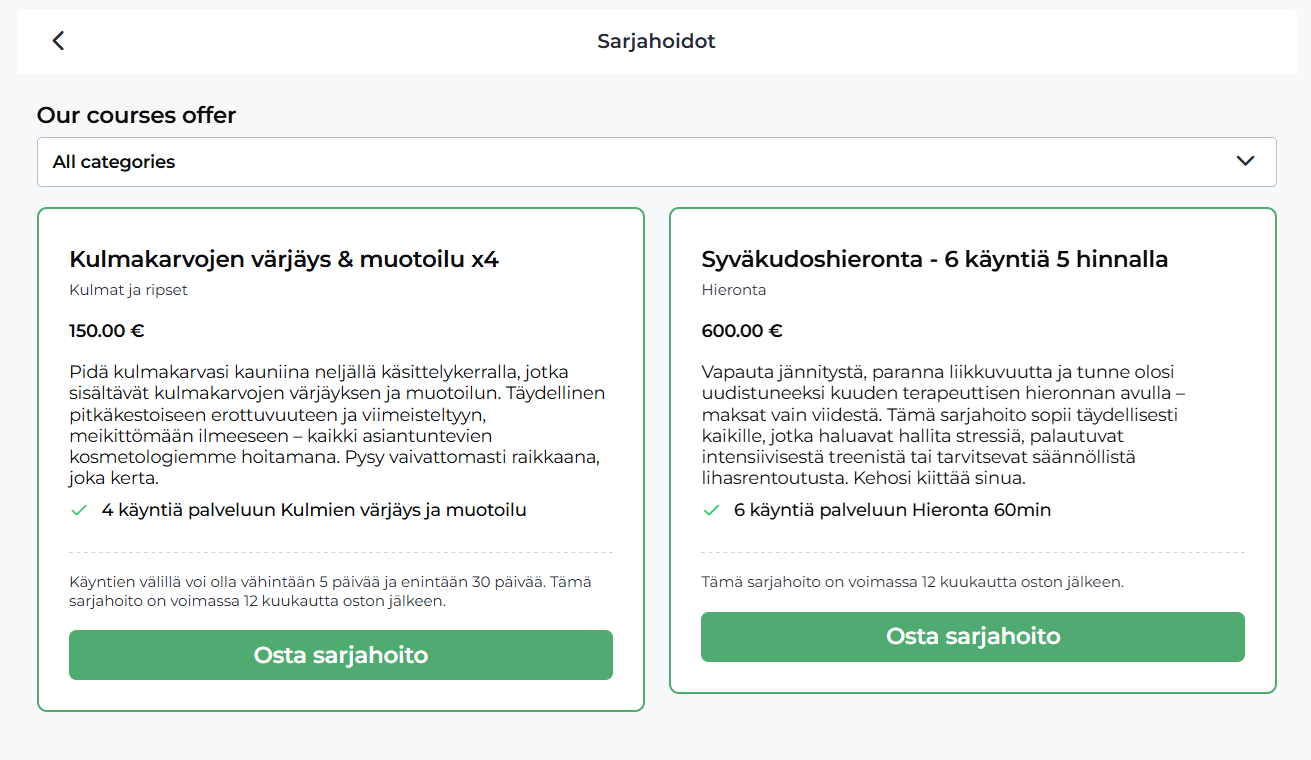Buy the Kulmakarvojen värjäys sarjahoito
Screen dimensions: 1311x760
coord(341,655)
